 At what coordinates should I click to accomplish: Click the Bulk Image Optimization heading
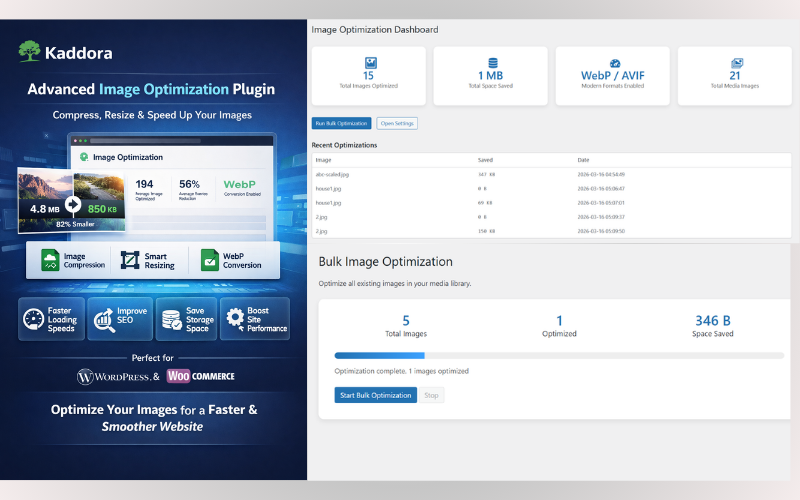tap(386, 262)
